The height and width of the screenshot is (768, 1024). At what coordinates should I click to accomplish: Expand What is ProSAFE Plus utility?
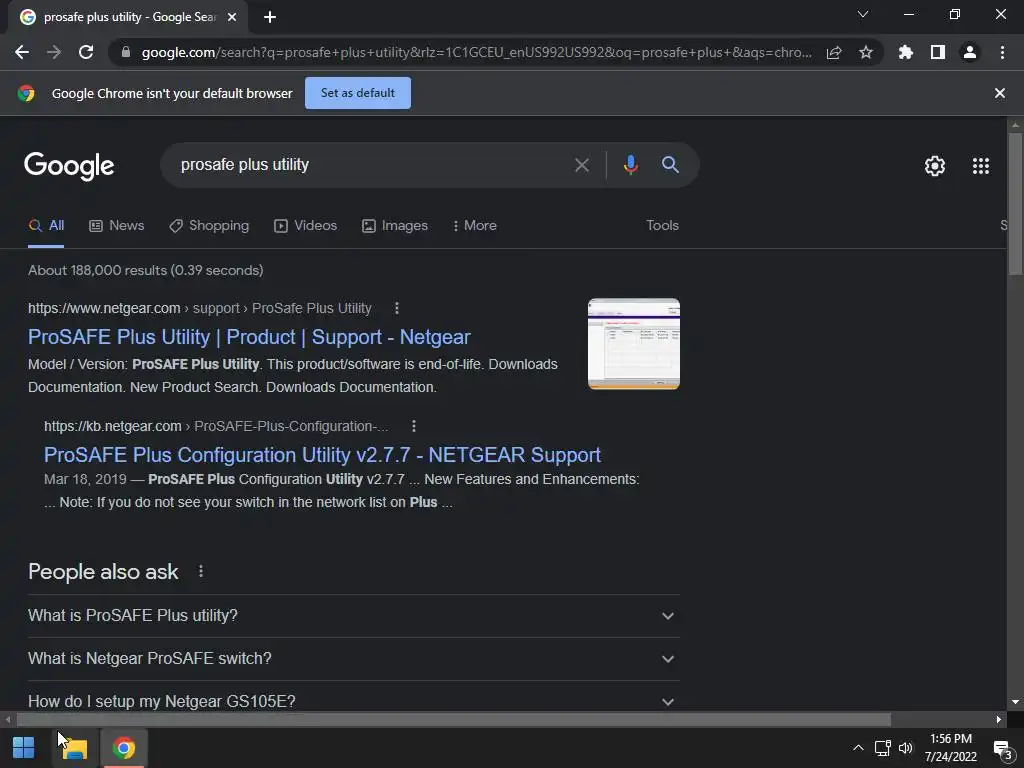coord(353,616)
